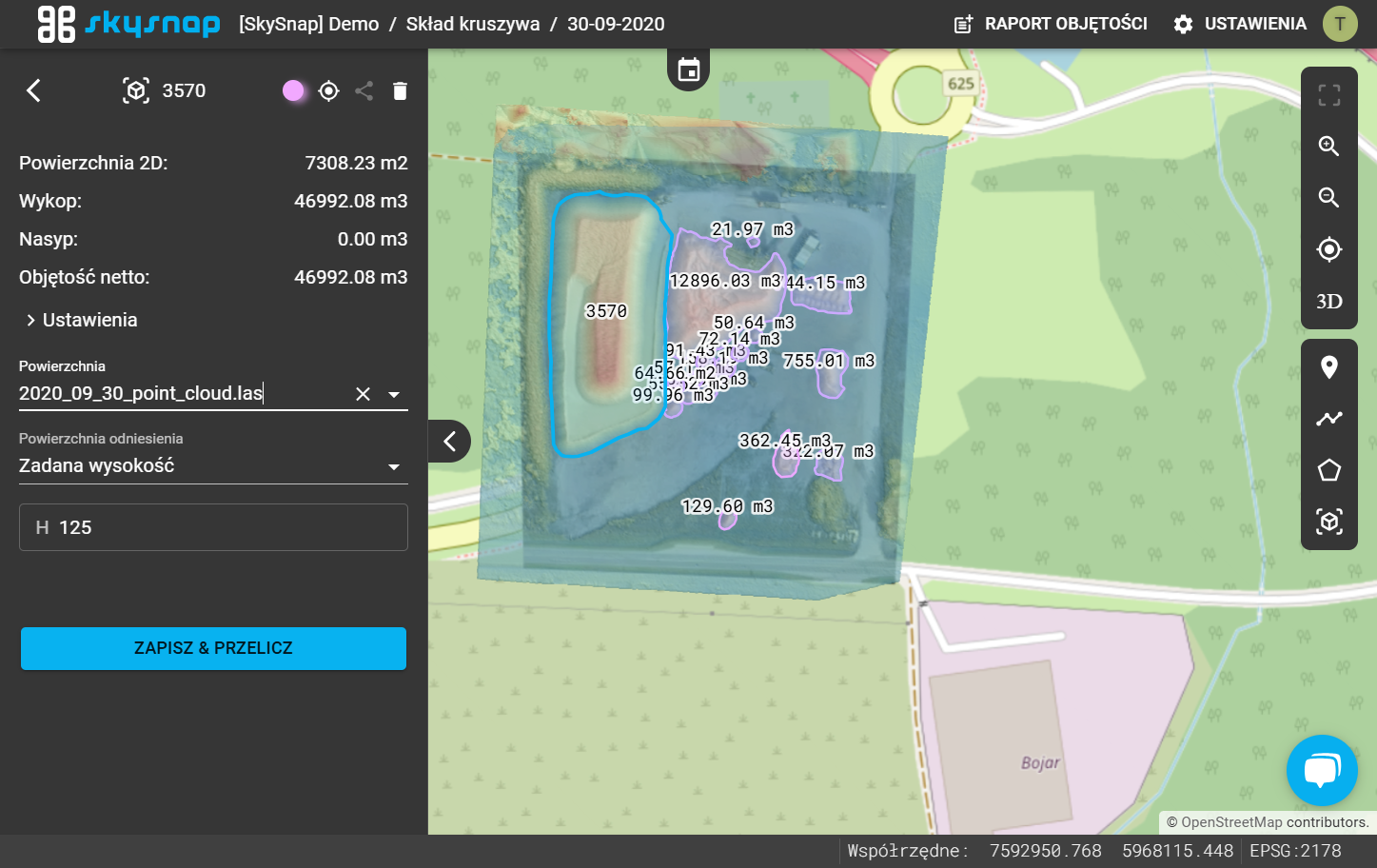Open the date calendar picker on map
Viewport: 1377px width, 868px height.
click(689, 69)
